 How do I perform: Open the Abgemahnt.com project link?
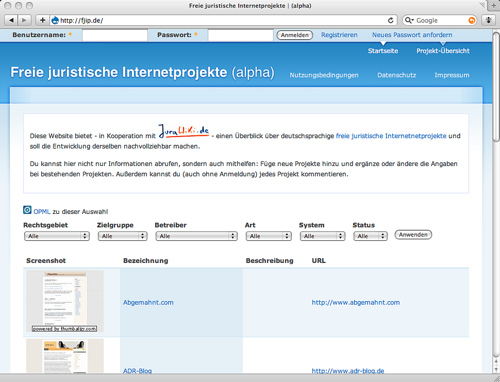148,302
